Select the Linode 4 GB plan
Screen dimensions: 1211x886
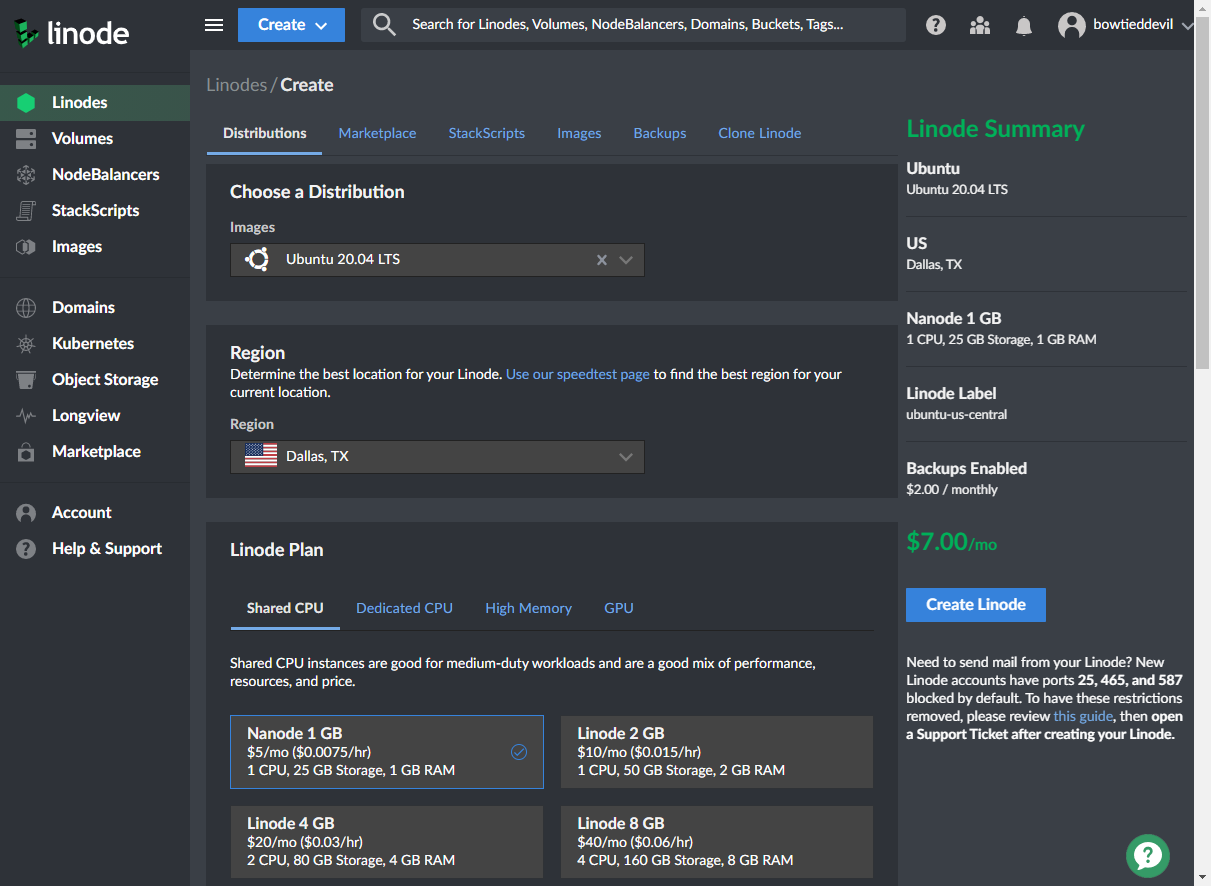pyautogui.click(x=387, y=842)
